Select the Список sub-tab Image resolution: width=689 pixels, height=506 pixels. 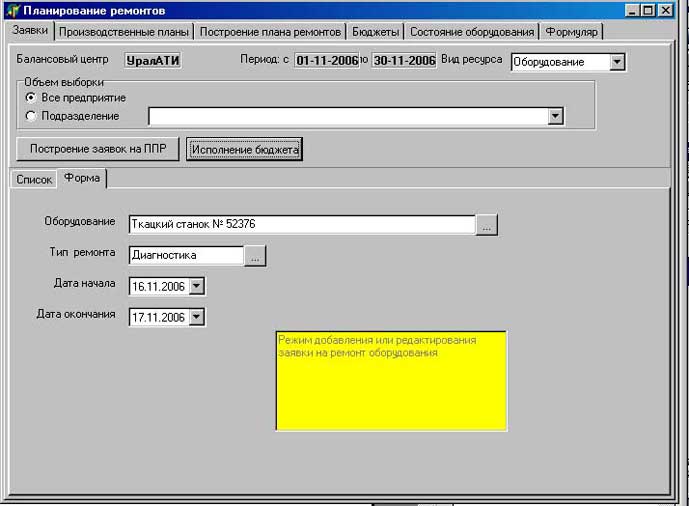coord(34,180)
